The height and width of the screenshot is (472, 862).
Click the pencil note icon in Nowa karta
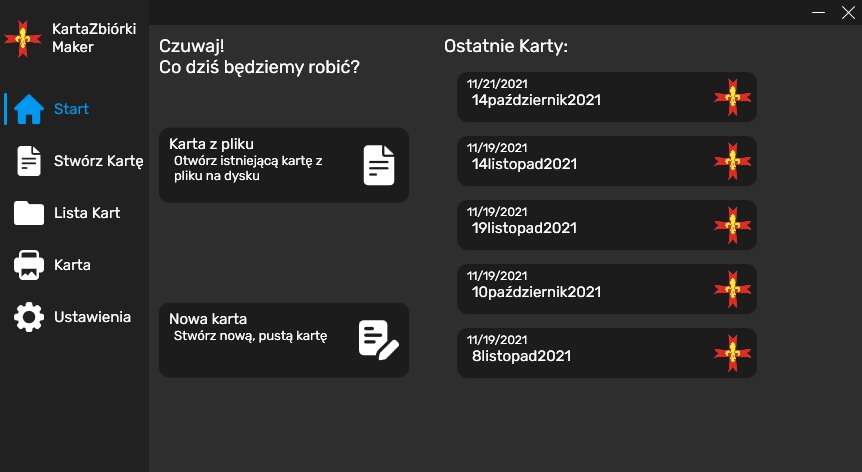coord(378,339)
